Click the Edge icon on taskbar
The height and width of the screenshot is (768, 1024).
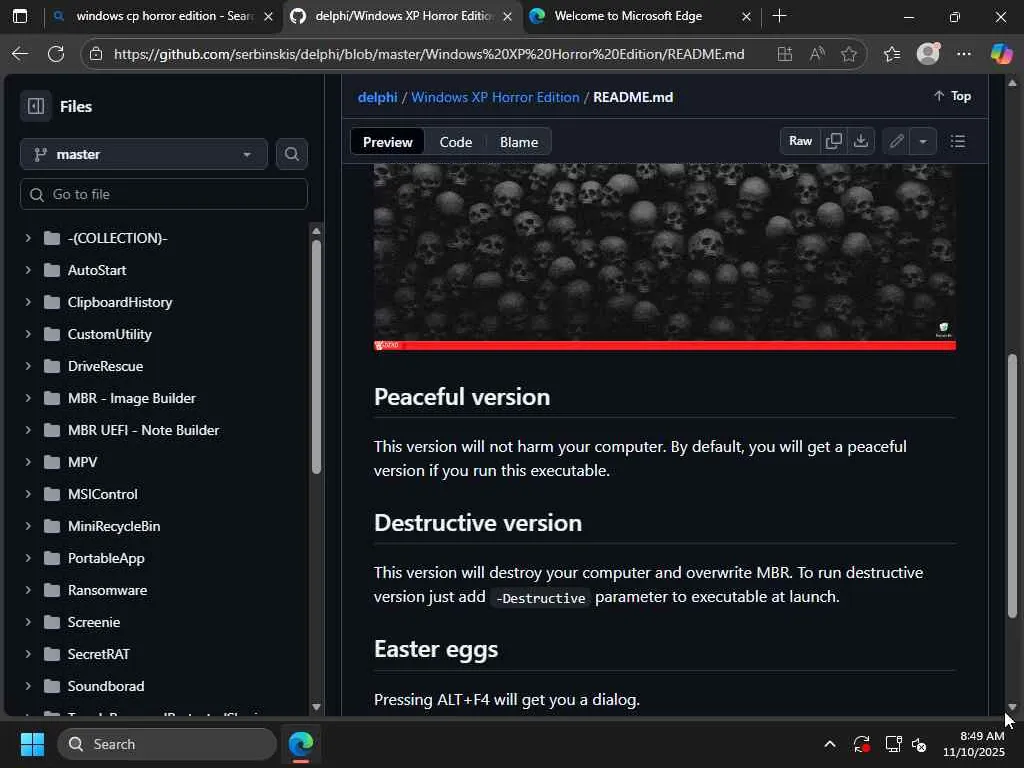[300, 744]
